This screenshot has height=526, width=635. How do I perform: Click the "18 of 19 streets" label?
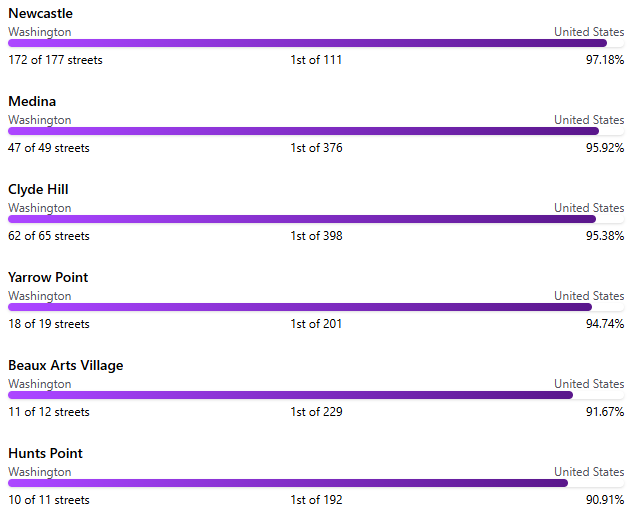click(x=49, y=324)
